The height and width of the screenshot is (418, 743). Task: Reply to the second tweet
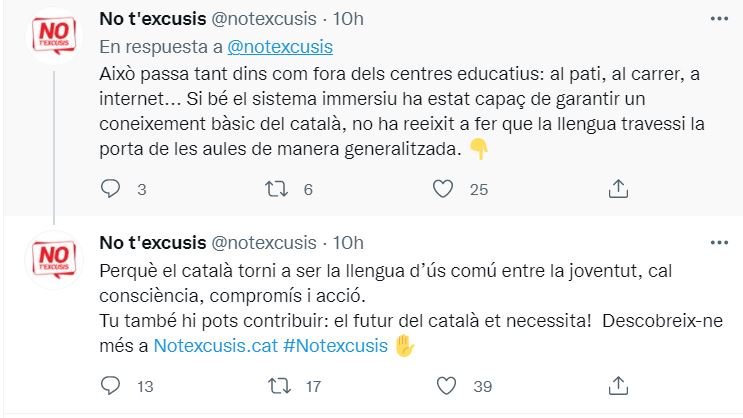111,385
